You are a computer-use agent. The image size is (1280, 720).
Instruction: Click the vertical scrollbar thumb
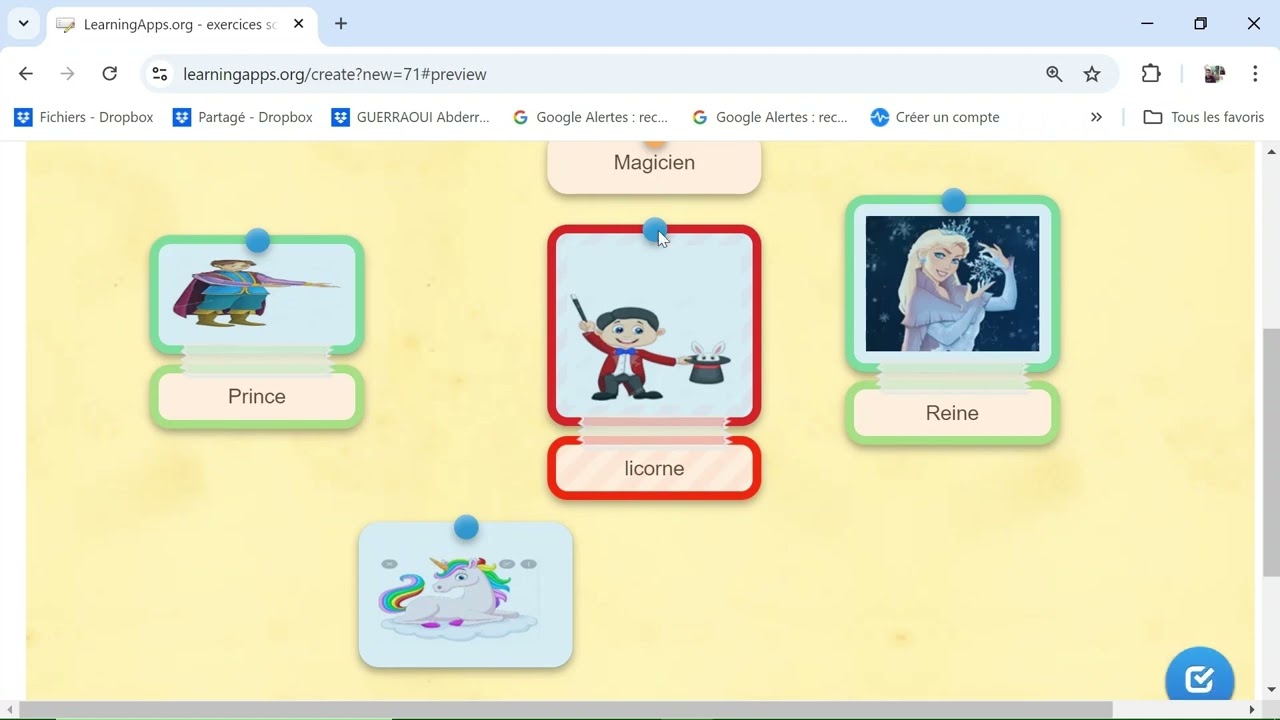[1271, 453]
